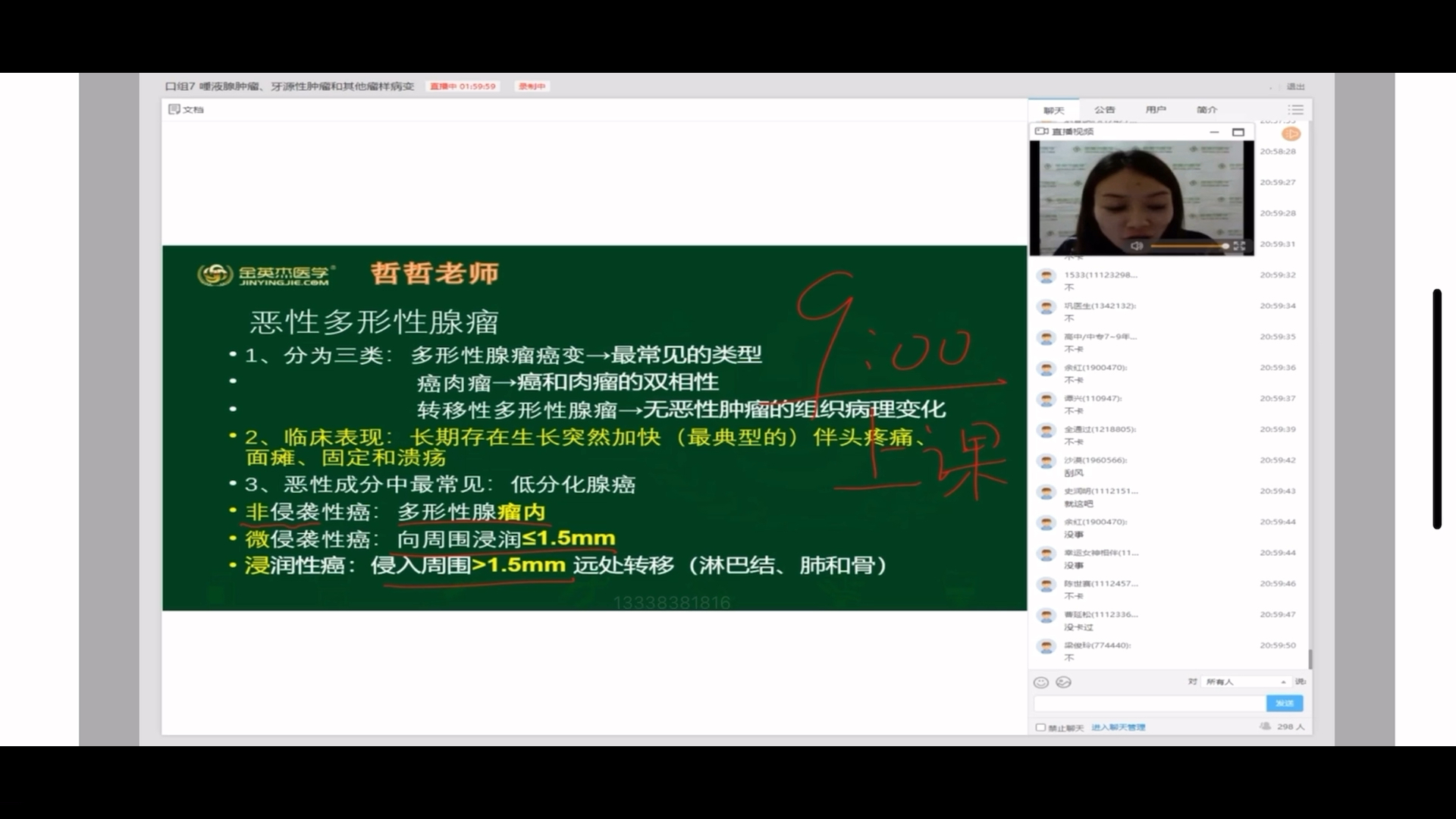Image resolution: width=1456 pixels, height=819 pixels.
Task: Open the chat panel list menu icon
Action: point(1295,109)
